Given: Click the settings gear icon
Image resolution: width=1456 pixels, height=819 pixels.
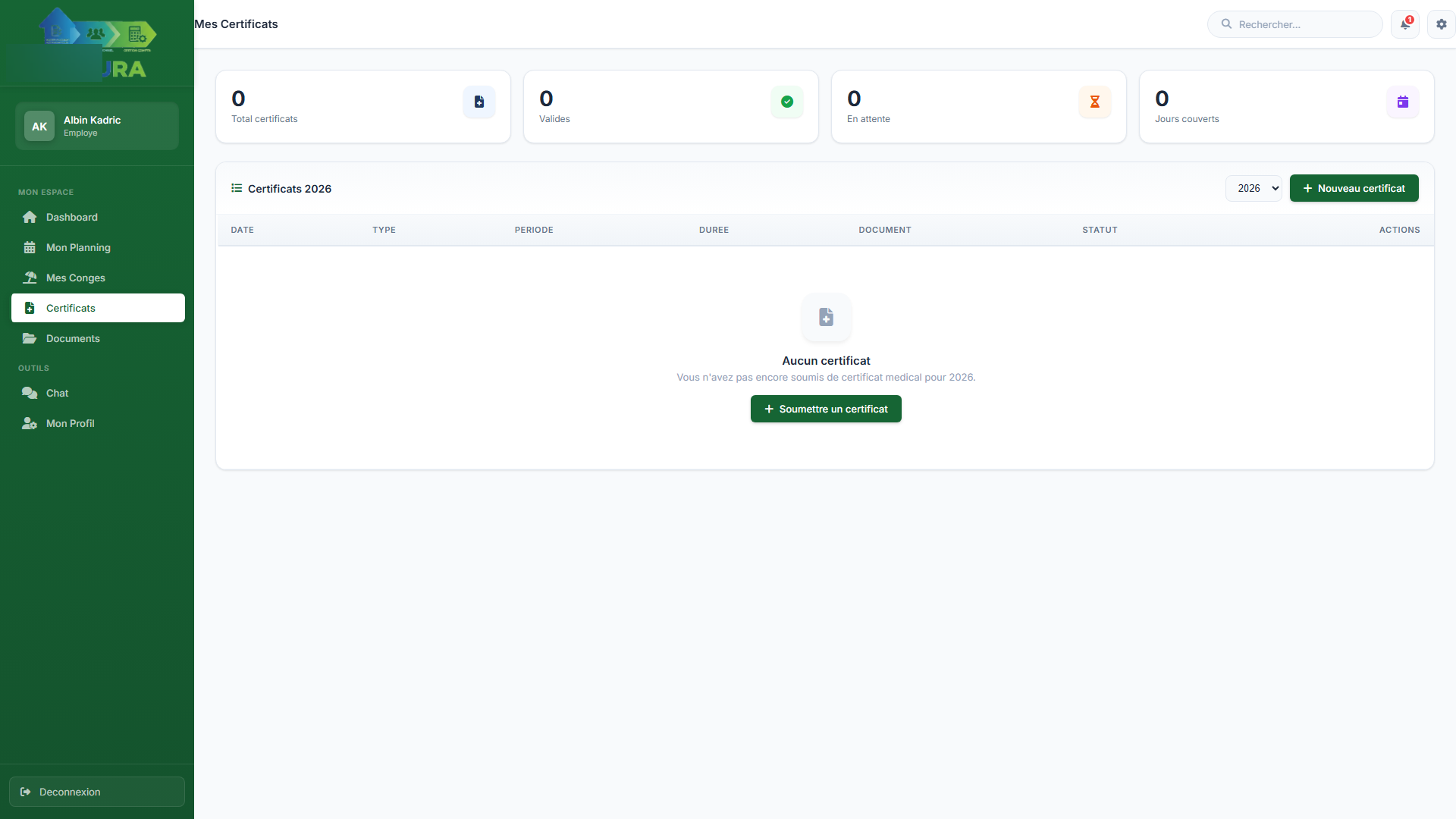Looking at the screenshot, I should (x=1441, y=24).
